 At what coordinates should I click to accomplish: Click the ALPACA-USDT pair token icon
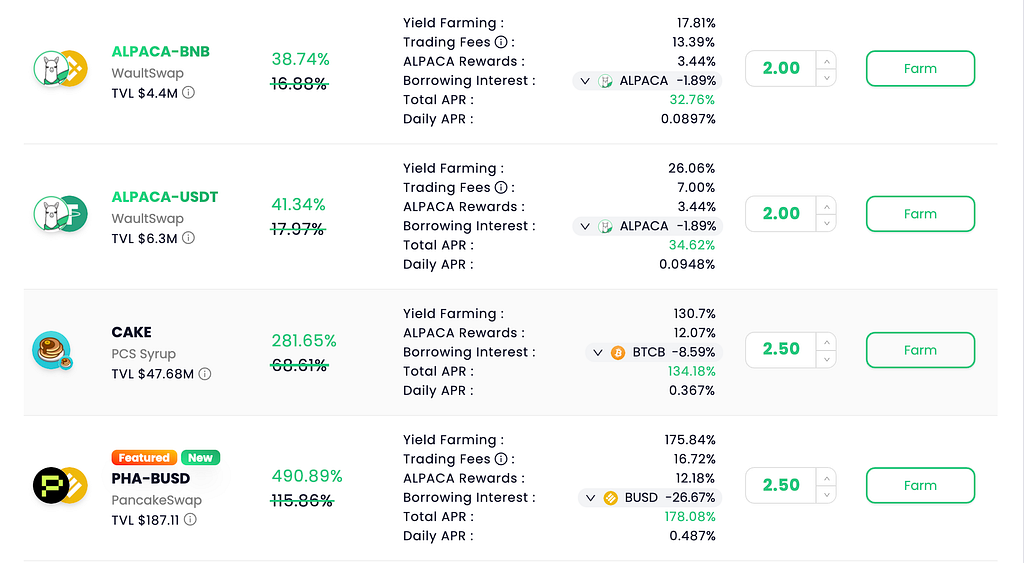point(60,214)
